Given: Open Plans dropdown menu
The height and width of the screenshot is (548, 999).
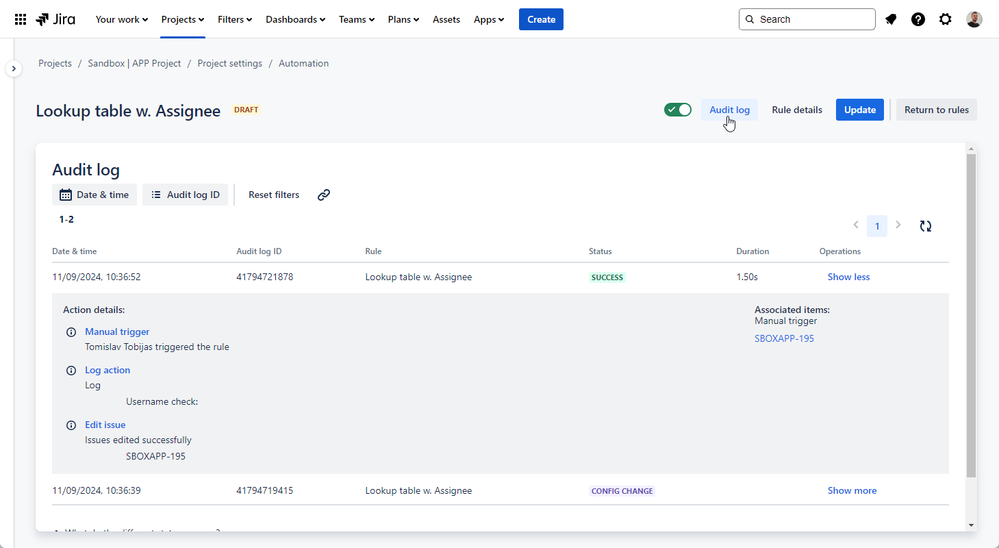Looking at the screenshot, I should click(403, 20).
